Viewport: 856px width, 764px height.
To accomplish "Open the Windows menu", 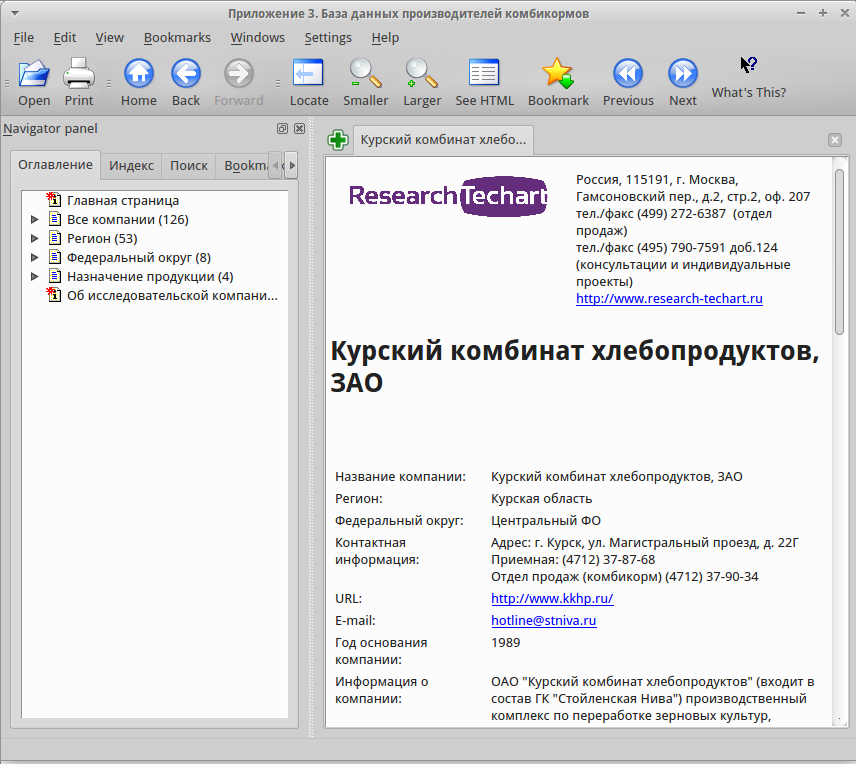I will 257,38.
